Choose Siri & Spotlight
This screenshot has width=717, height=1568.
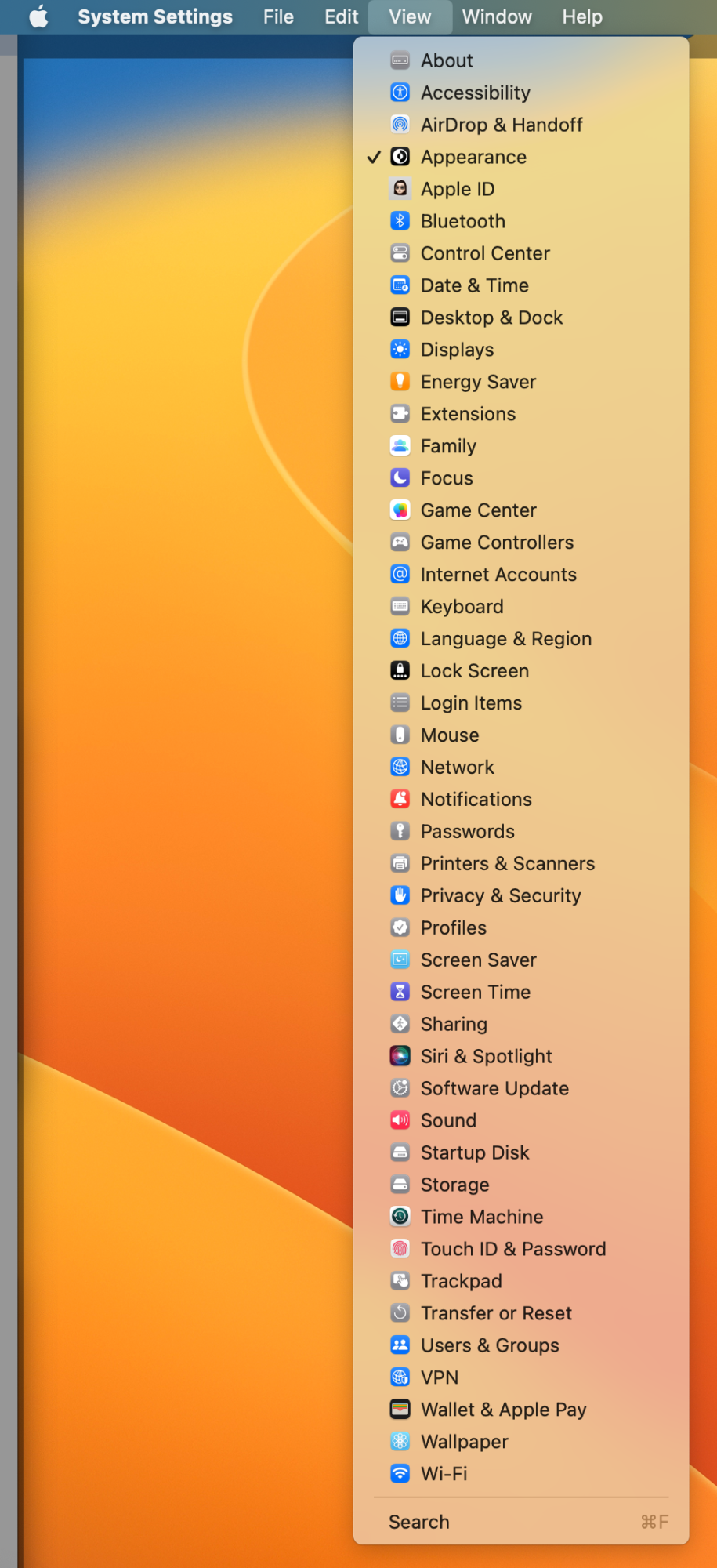point(521,1057)
